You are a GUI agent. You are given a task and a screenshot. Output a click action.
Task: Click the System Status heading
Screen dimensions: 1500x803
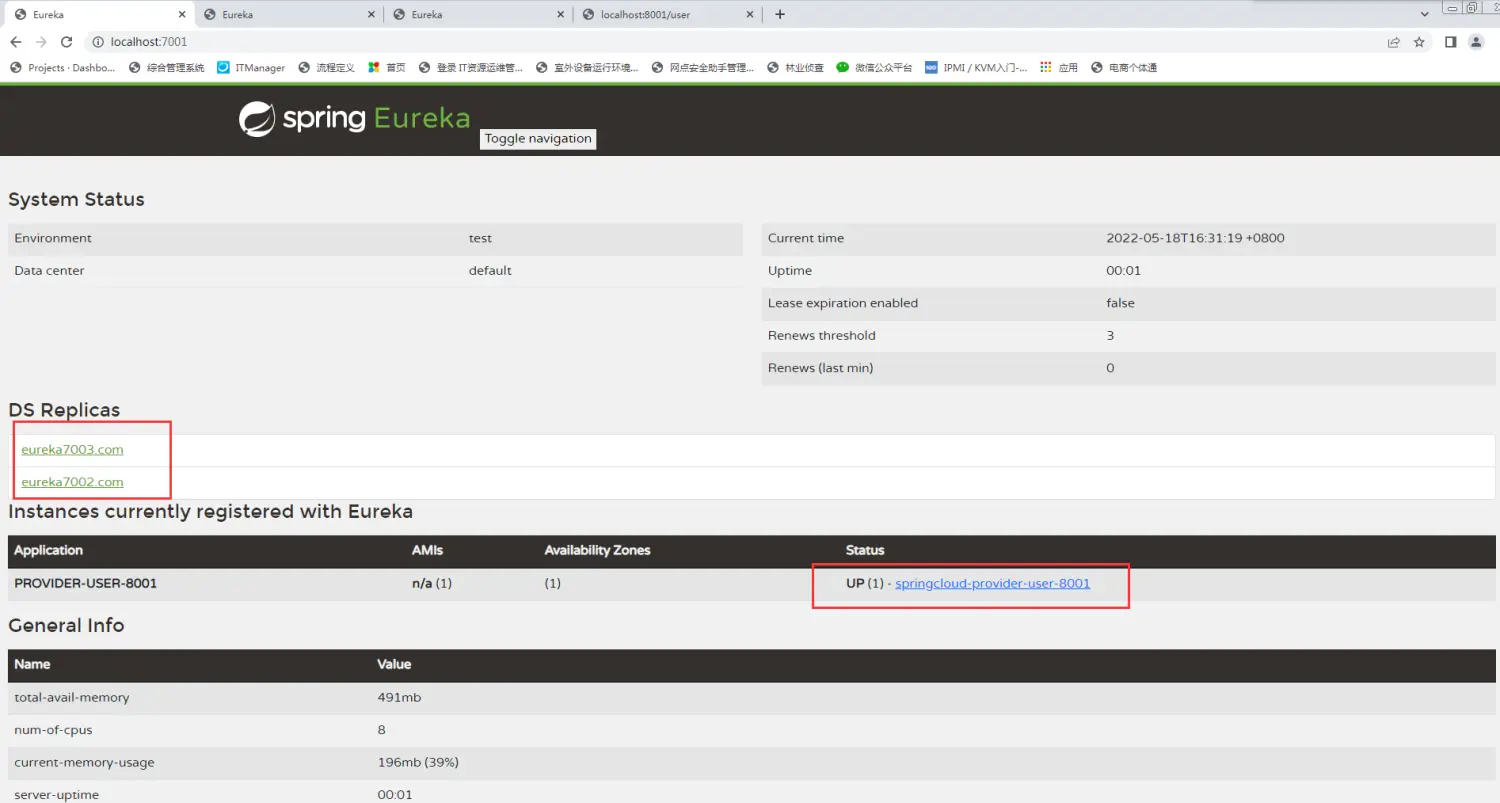pos(76,199)
